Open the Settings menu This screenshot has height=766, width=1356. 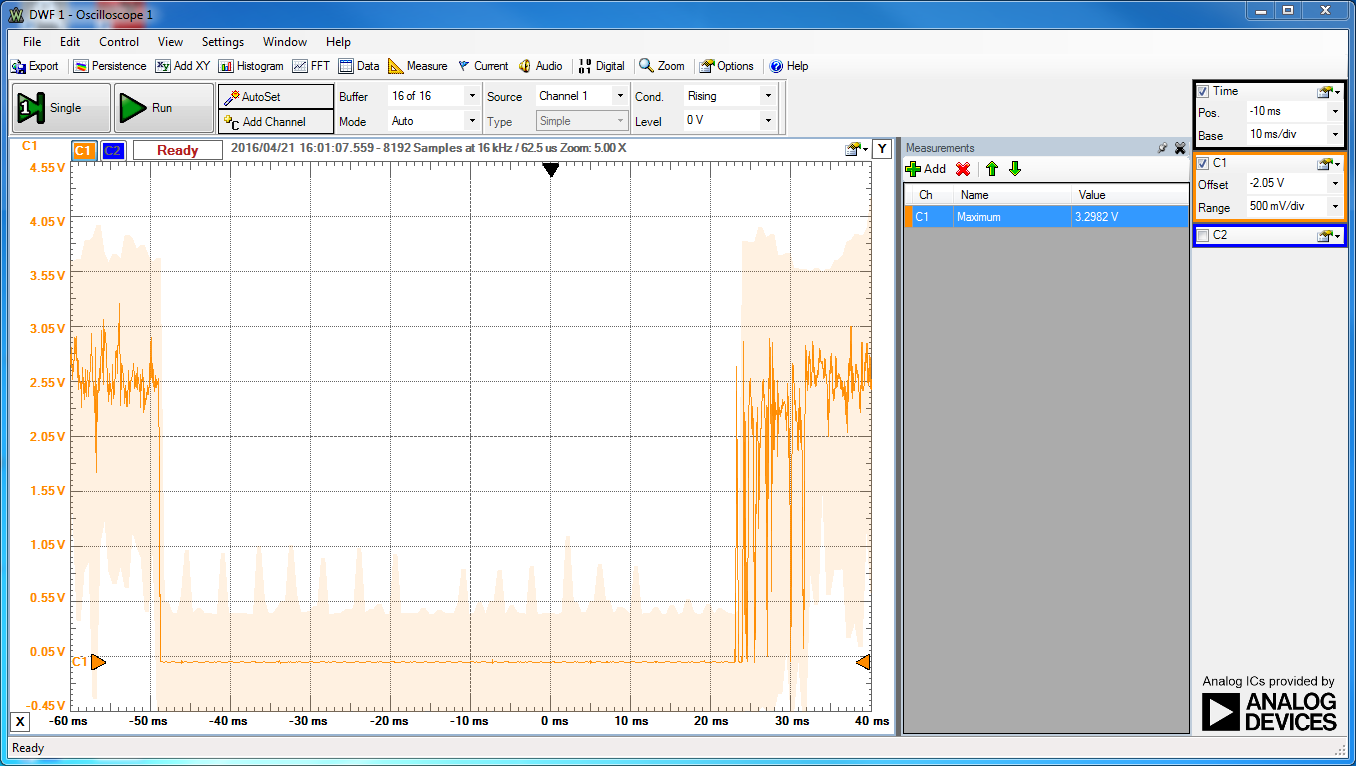(x=222, y=41)
